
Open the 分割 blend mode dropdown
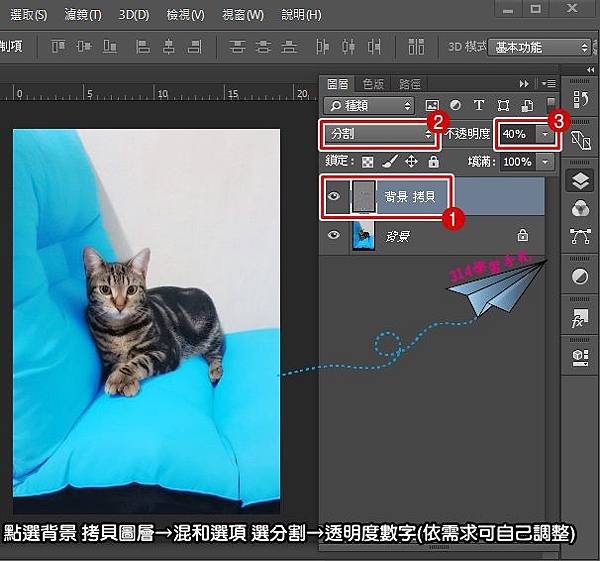pos(379,134)
